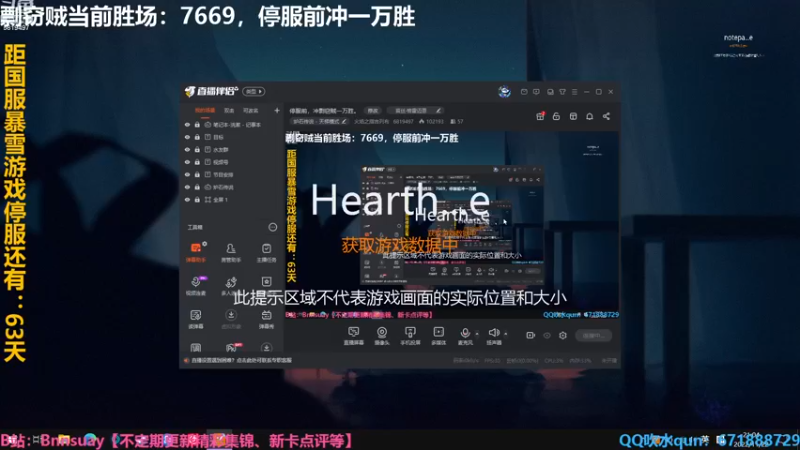Open the notepad desktop icon in top right
This screenshot has width=800, height=450.
(x=738, y=43)
